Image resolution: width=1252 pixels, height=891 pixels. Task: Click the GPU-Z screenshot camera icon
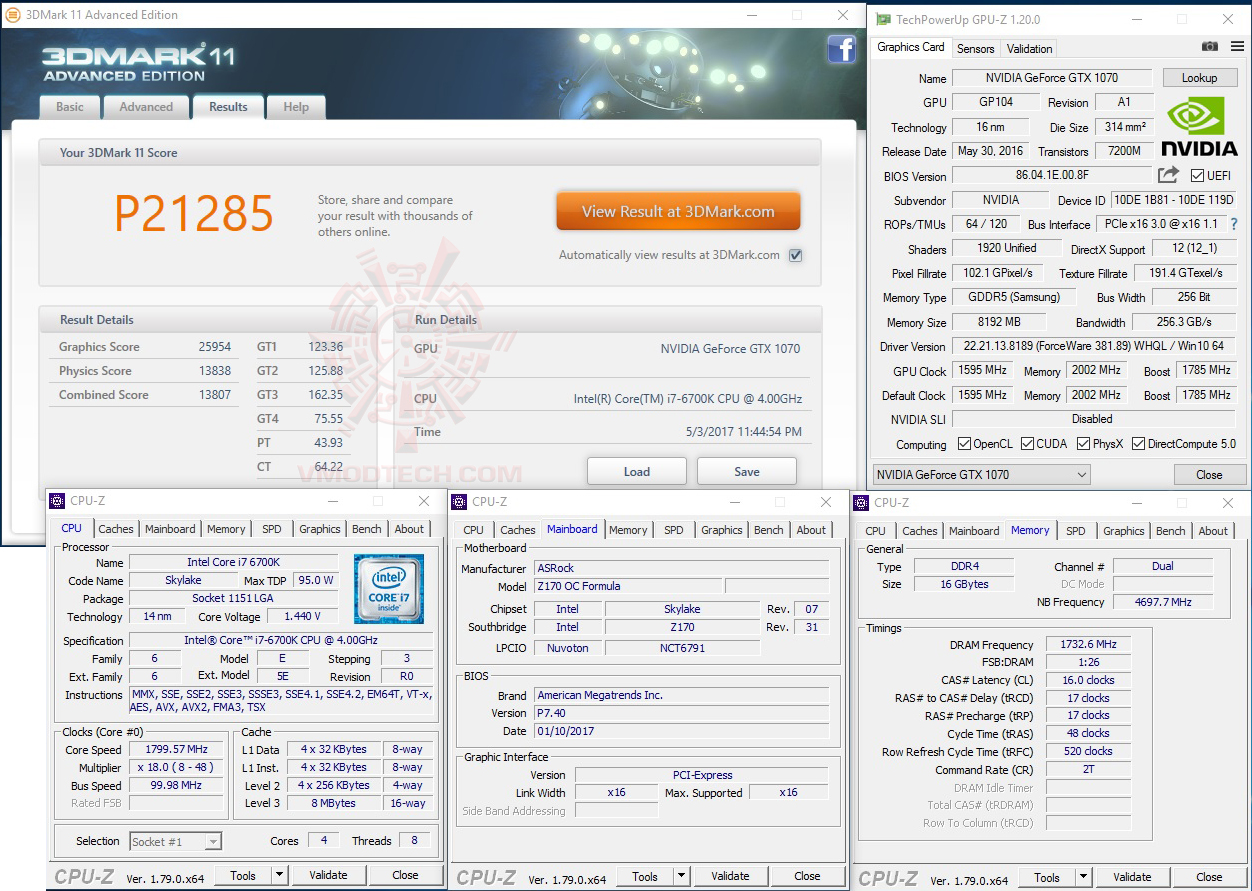[x=1210, y=47]
